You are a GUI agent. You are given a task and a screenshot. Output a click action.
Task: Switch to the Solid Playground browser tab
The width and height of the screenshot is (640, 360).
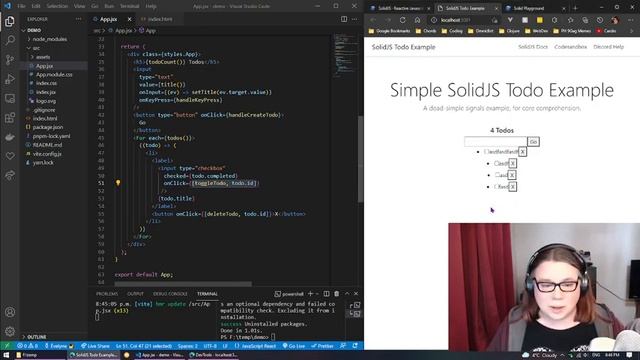click(x=529, y=8)
